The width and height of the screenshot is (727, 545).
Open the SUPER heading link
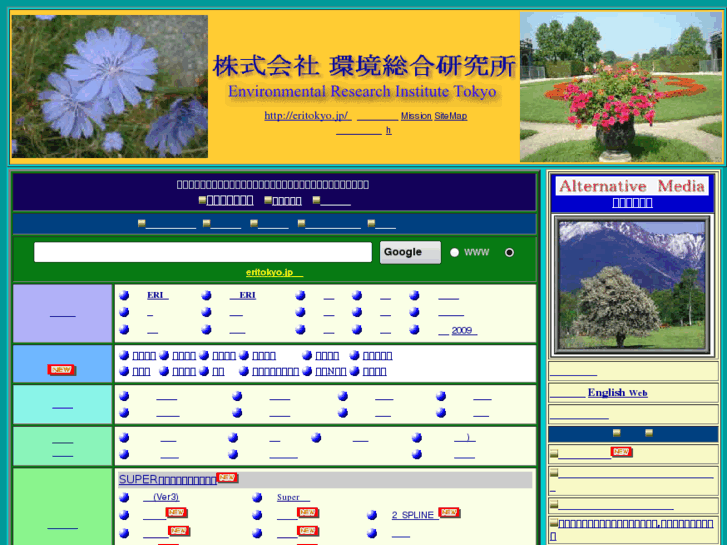167,479
